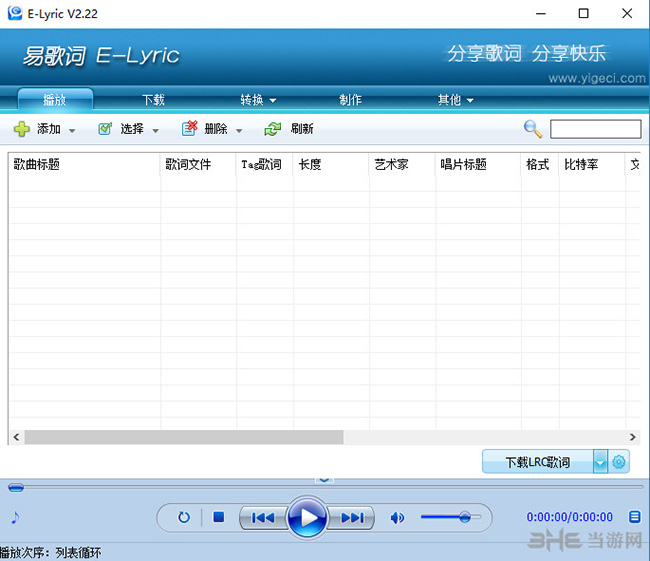Click the Delete icon with red X

[189, 129]
